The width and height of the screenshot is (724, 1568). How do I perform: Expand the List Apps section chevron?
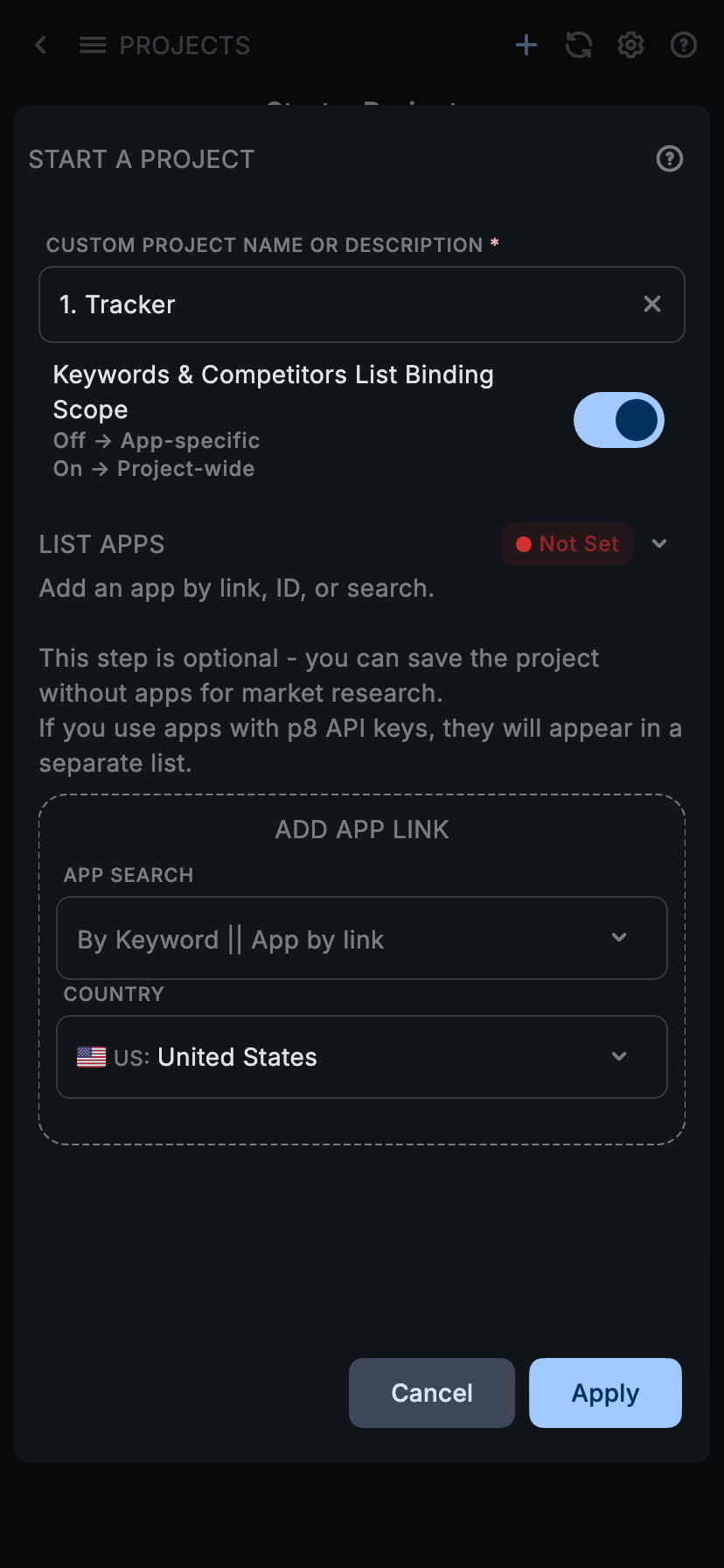pos(660,543)
